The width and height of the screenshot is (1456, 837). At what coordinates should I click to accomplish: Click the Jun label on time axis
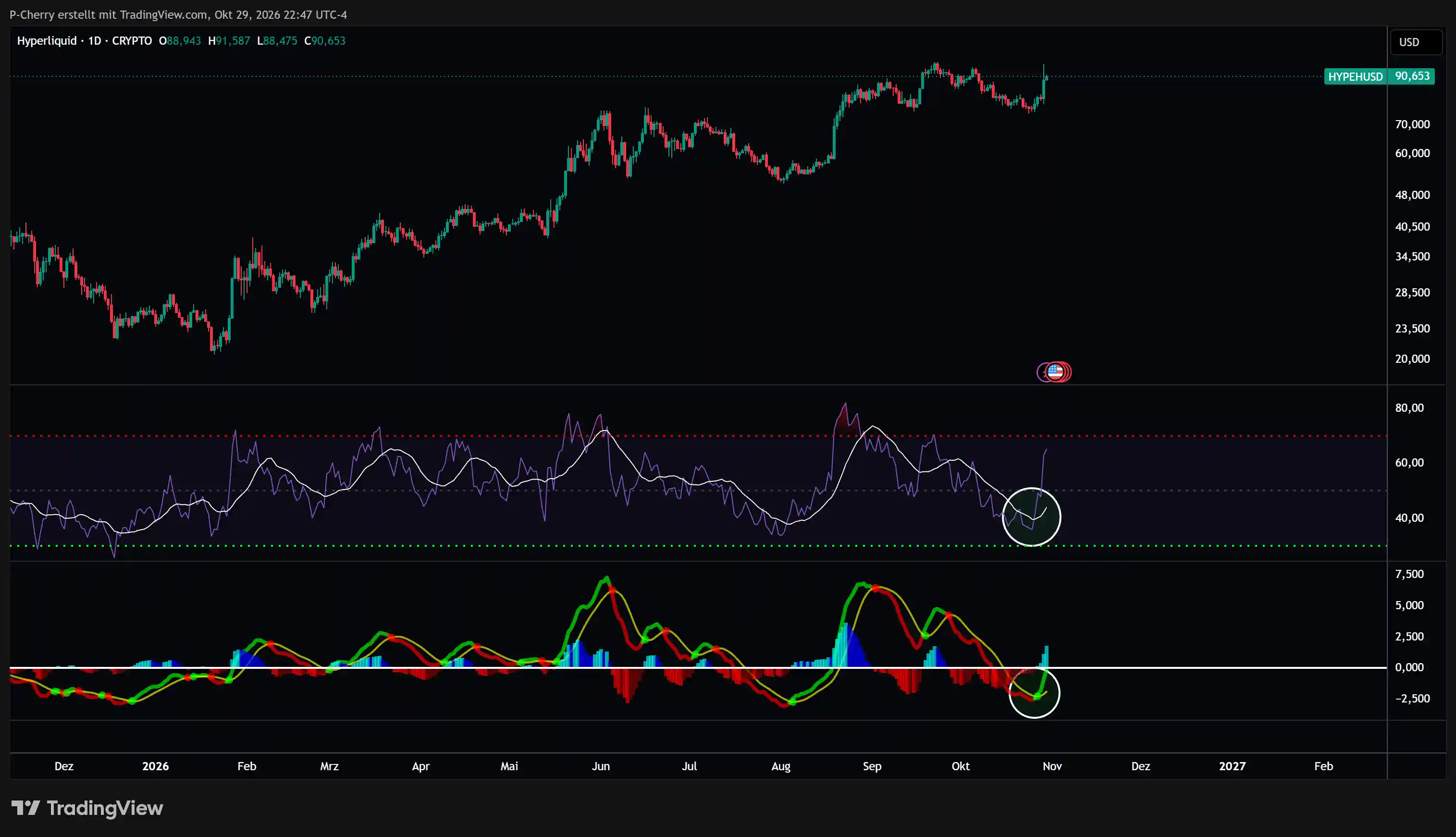[x=601, y=766]
